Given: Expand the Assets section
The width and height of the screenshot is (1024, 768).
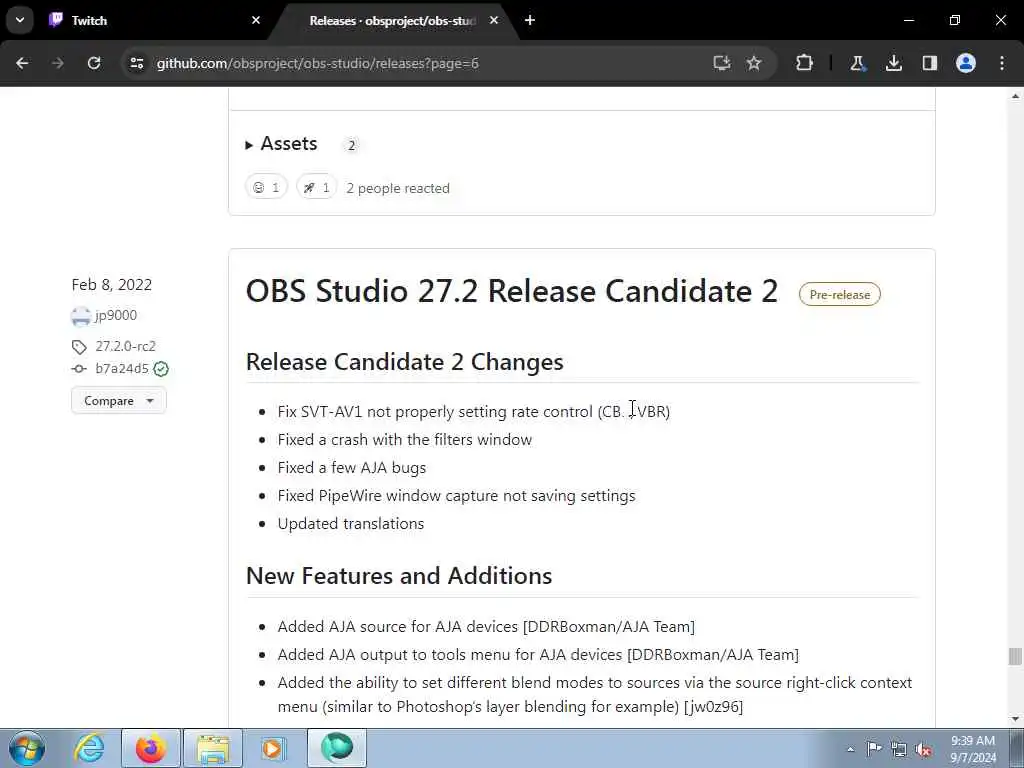Looking at the screenshot, I should [x=281, y=144].
